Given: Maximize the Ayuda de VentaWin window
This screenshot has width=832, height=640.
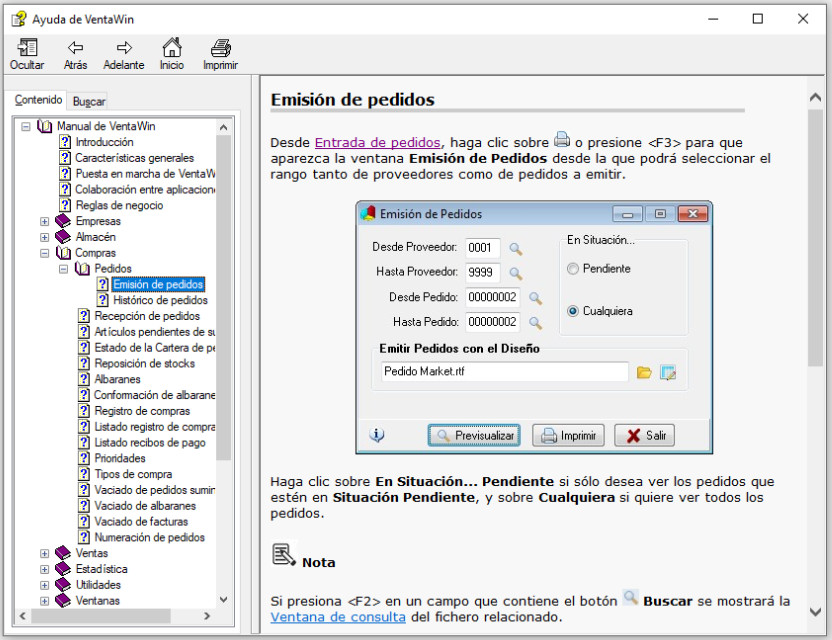Looking at the screenshot, I should tap(758, 19).
